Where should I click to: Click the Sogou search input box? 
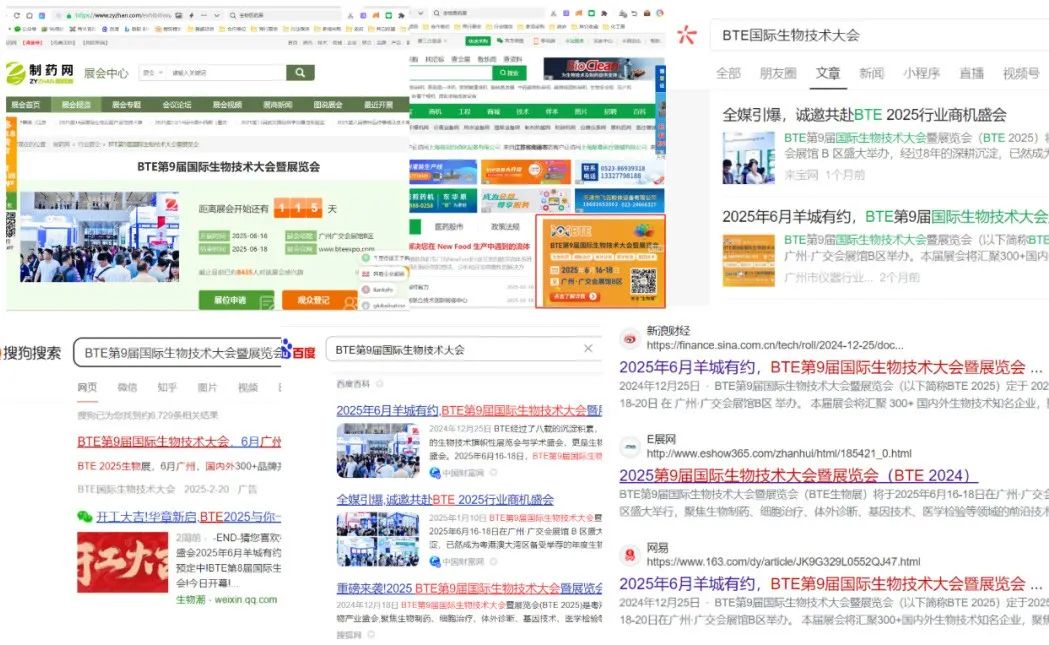click(178, 352)
